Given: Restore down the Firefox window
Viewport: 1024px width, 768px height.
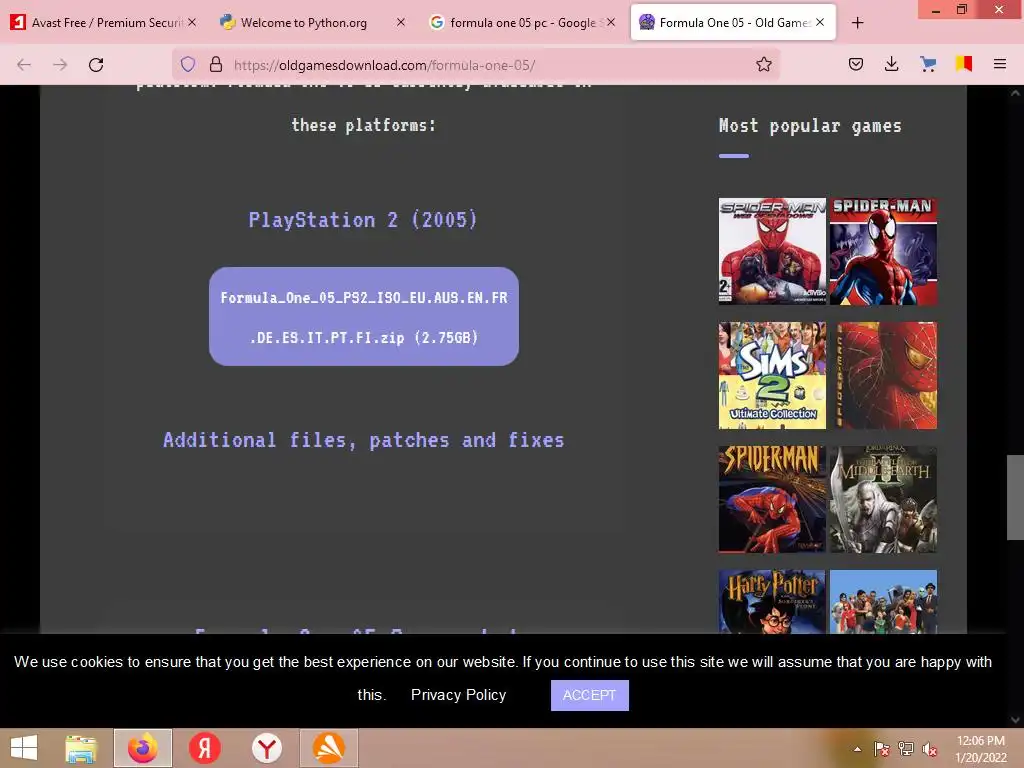Looking at the screenshot, I should (962, 9).
